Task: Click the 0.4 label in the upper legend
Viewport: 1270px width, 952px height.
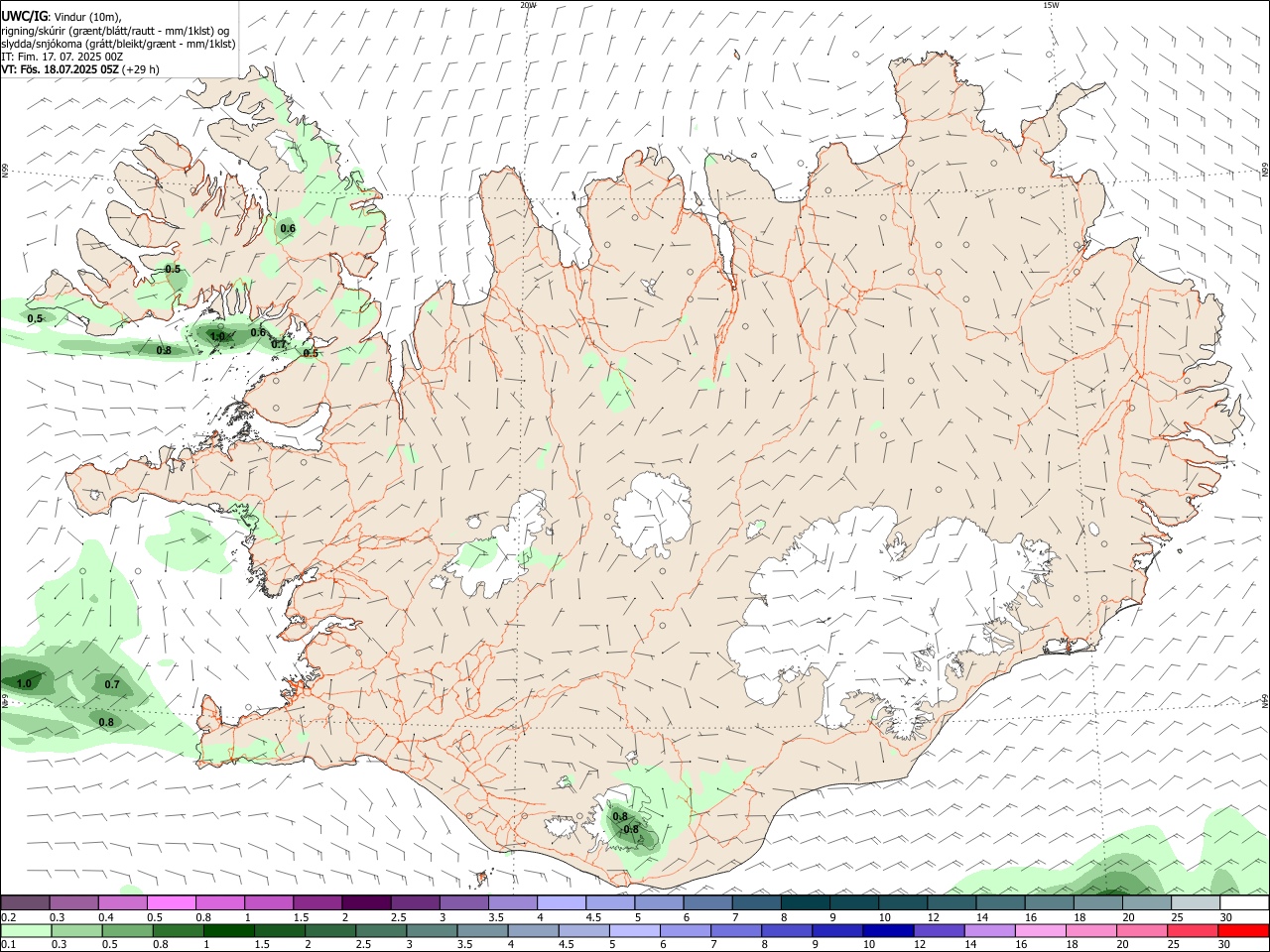Action: tap(106, 917)
